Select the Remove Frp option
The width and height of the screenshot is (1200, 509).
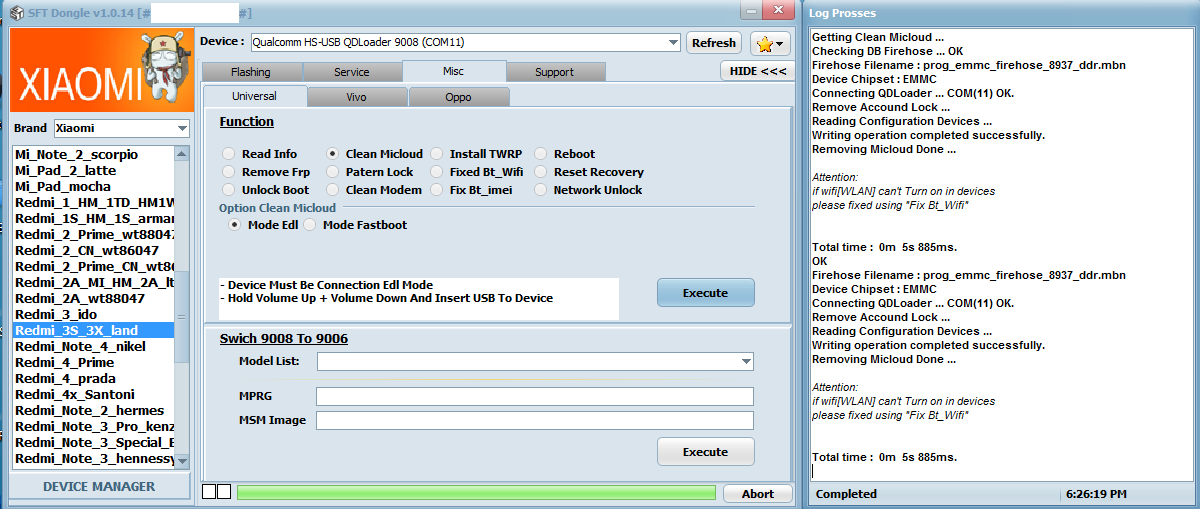266,172
